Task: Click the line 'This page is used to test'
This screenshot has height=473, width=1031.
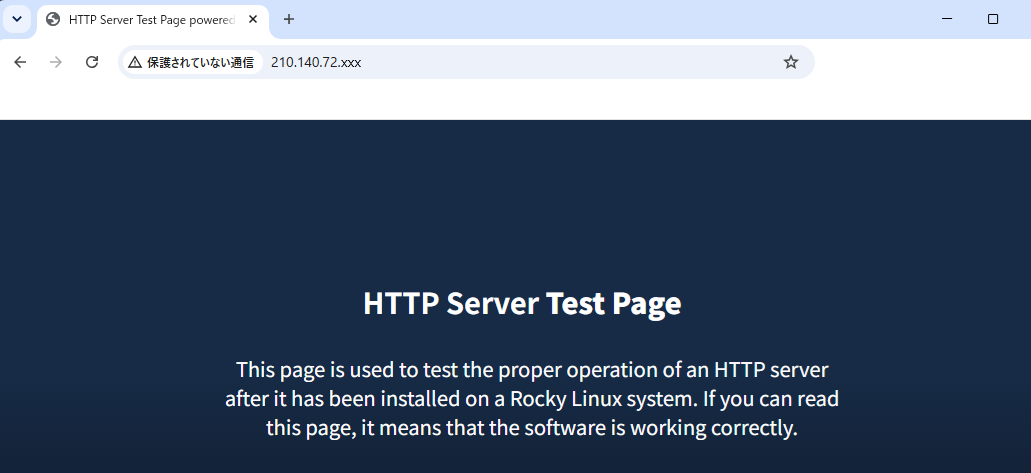Action: [532, 370]
